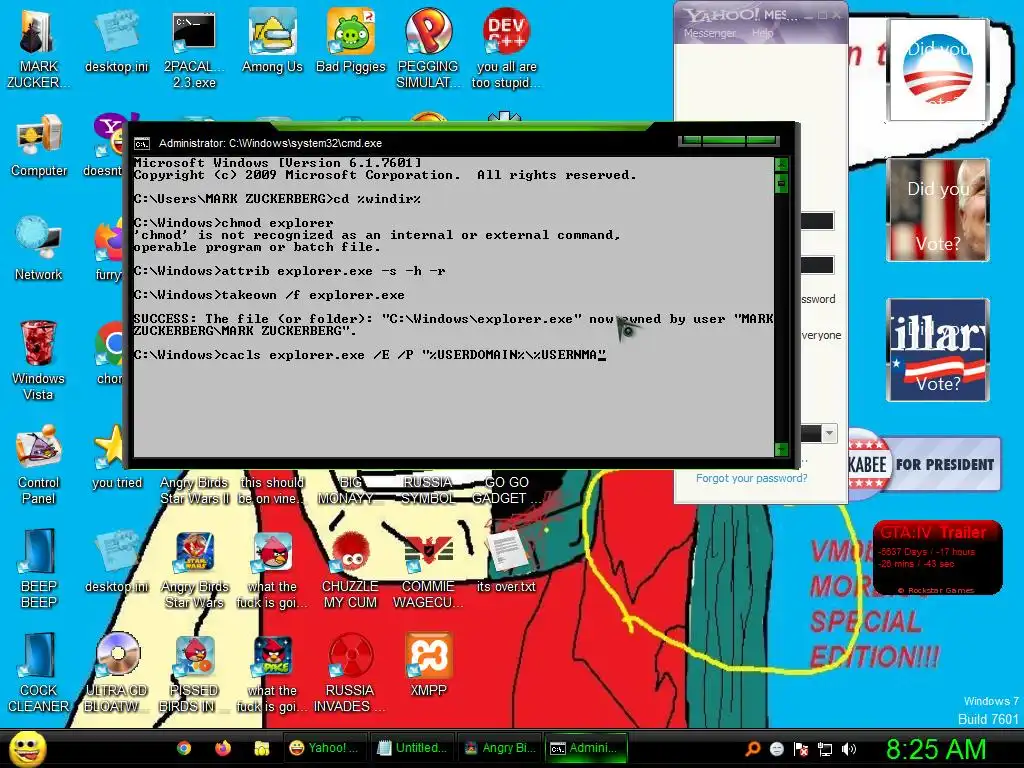This screenshot has width=1024, height=768.
Task: Click the Yahoo Messenger password input field
Action: 817,264
